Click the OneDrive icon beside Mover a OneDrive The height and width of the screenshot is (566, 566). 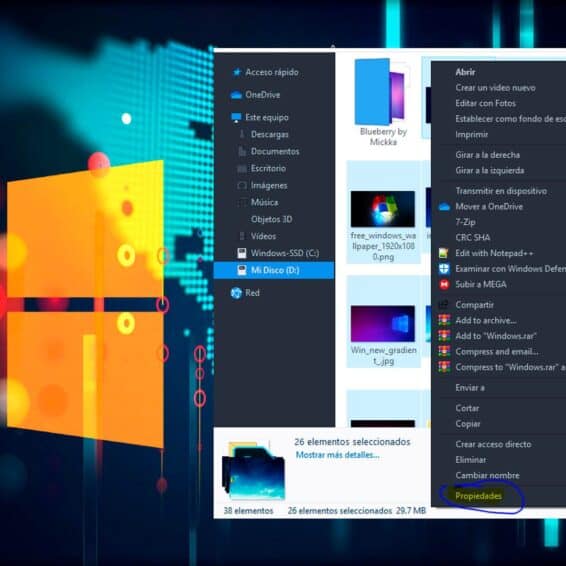click(444, 207)
